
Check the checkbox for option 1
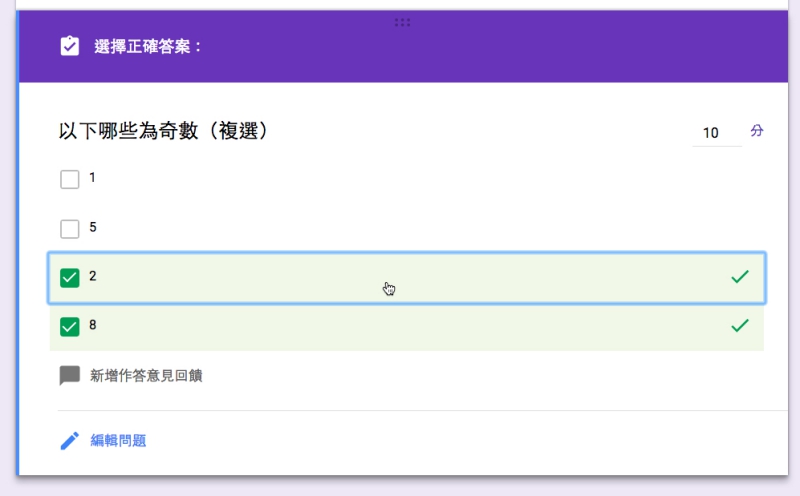69,179
